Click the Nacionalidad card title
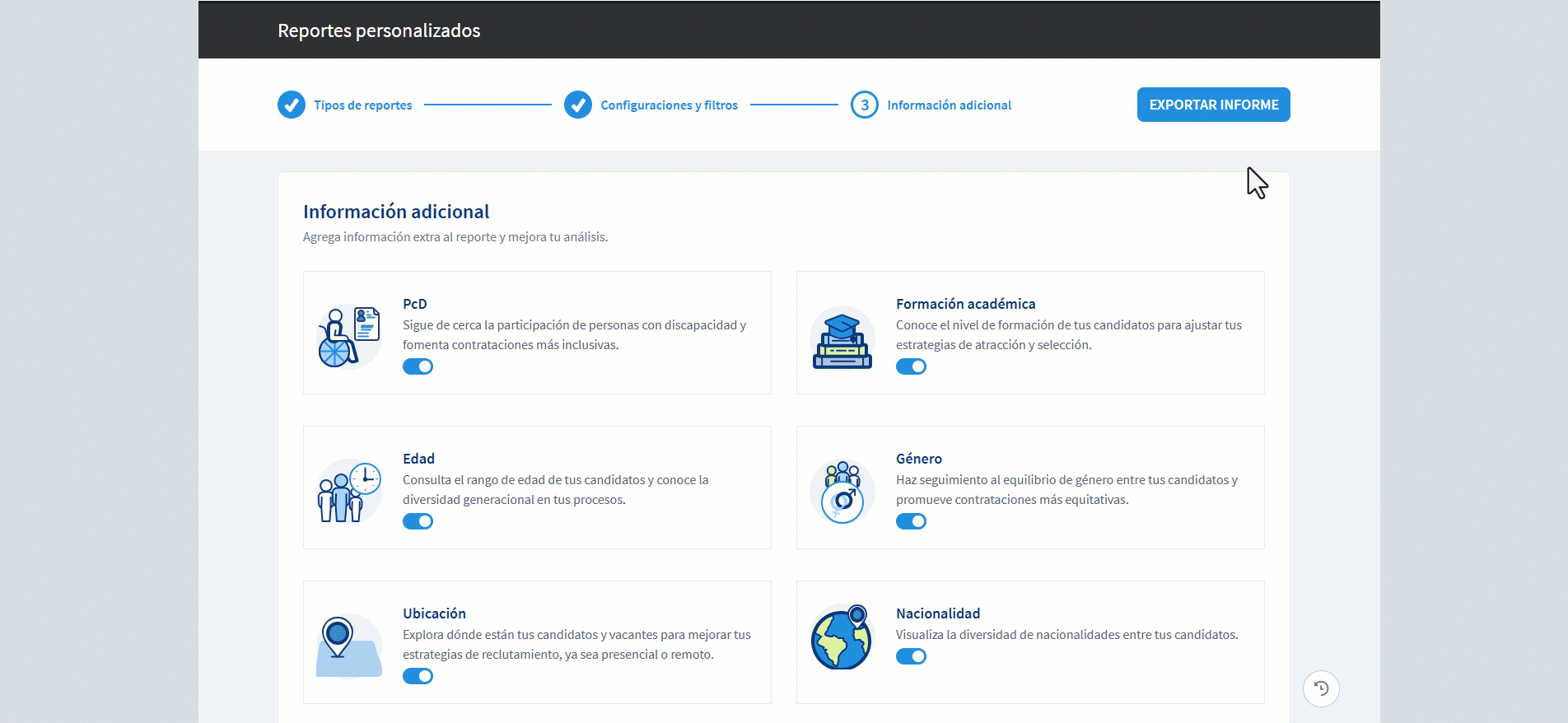The image size is (1568, 723). click(x=938, y=613)
